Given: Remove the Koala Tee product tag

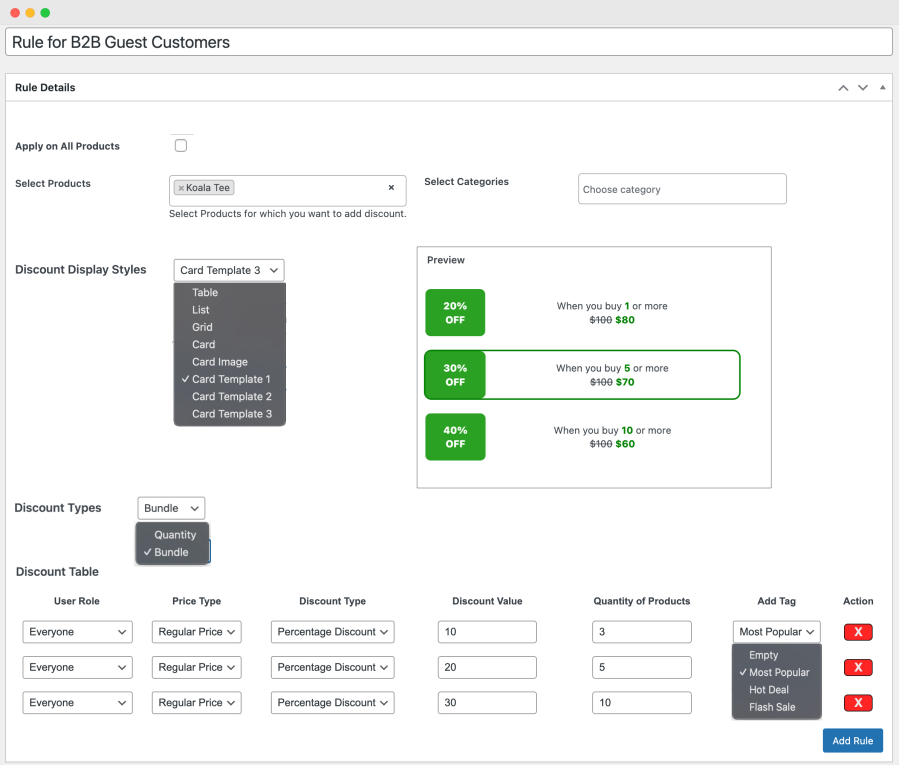Looking at the screenshot, I should point(181,188).
